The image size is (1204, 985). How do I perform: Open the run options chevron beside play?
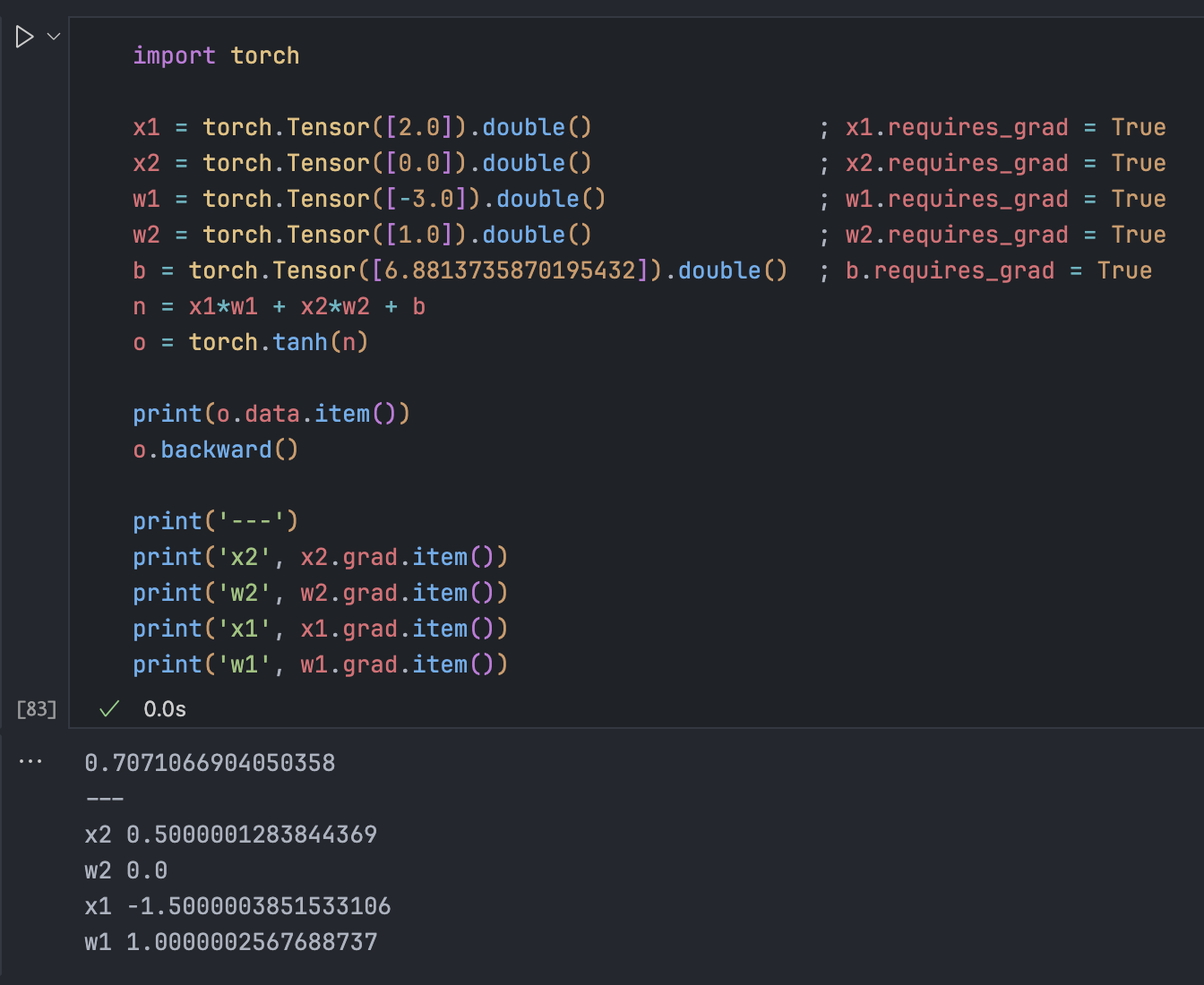(x=54, y=37)
